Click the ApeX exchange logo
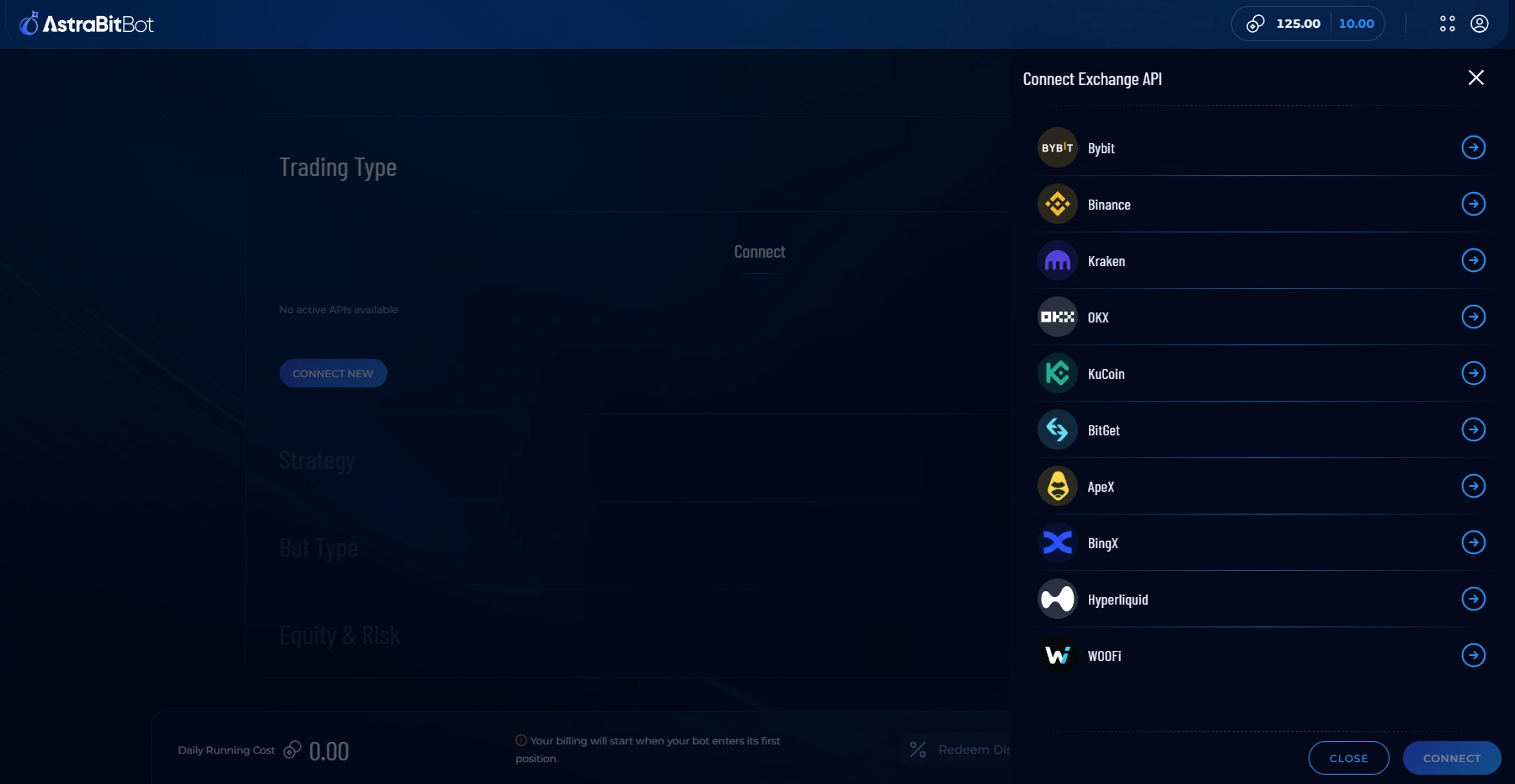 (x=1058, y=486)
